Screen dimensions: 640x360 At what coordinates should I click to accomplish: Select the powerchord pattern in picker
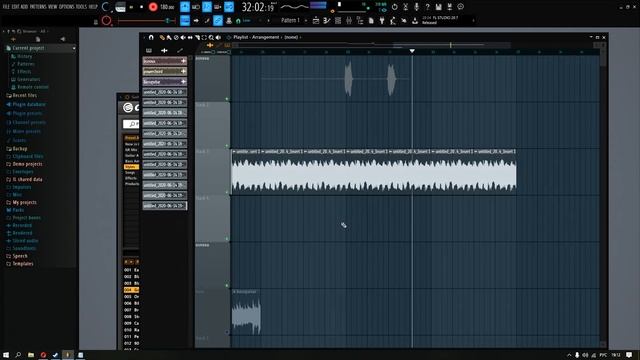click(x=164, y=71)
